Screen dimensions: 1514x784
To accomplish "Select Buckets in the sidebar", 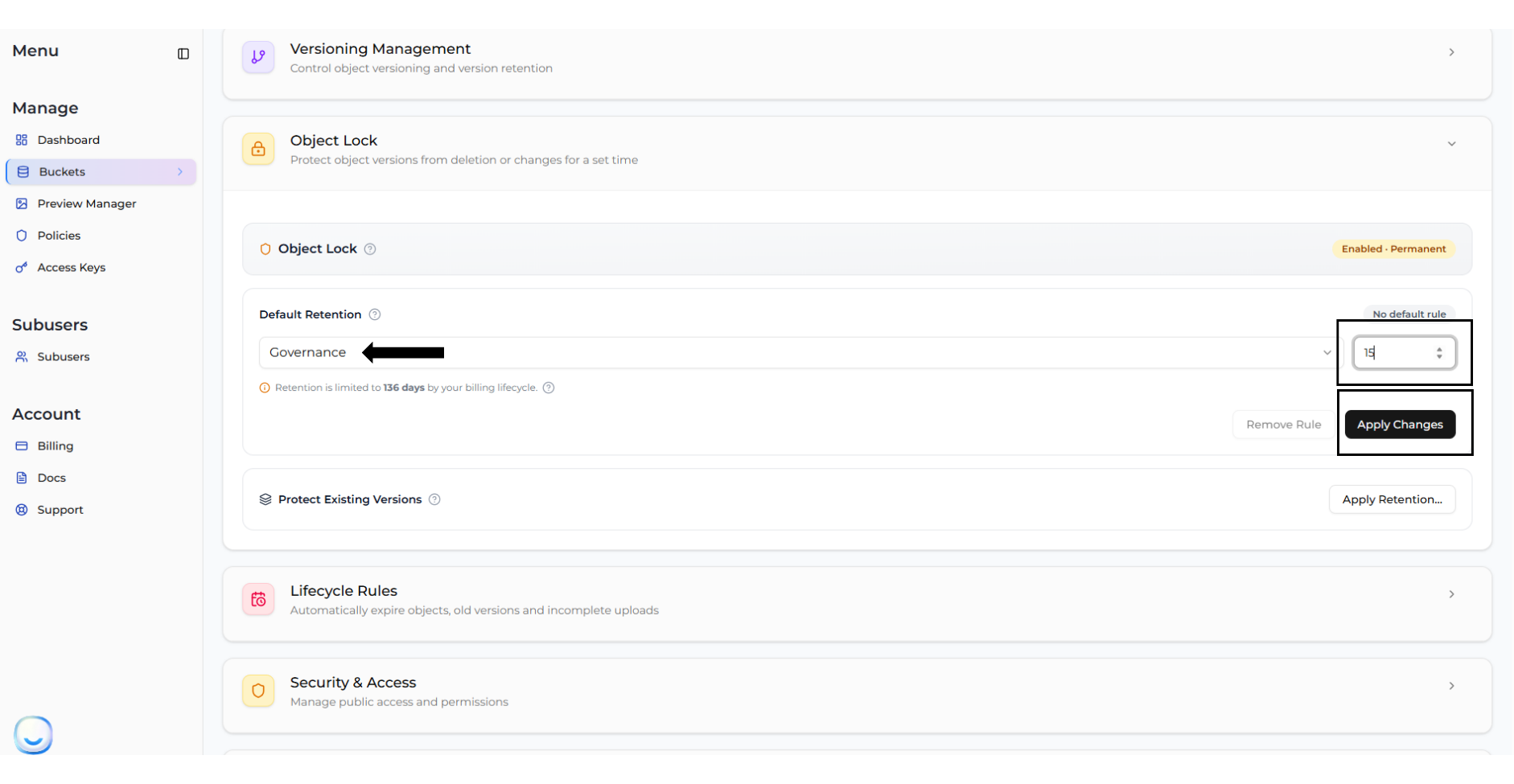I will point(101,172).
